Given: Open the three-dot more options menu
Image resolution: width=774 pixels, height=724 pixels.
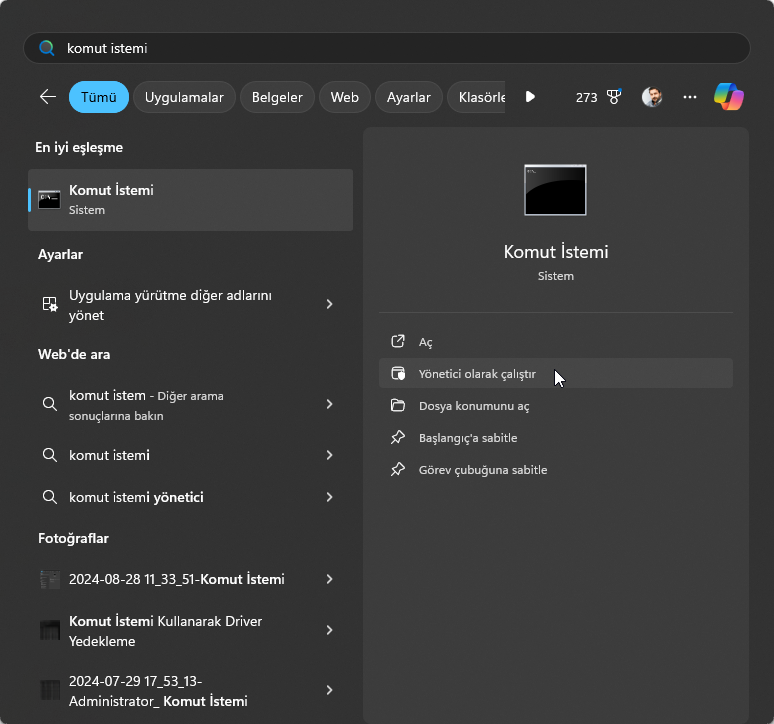Looking at the screenshot, I should [x=689, y=97].
